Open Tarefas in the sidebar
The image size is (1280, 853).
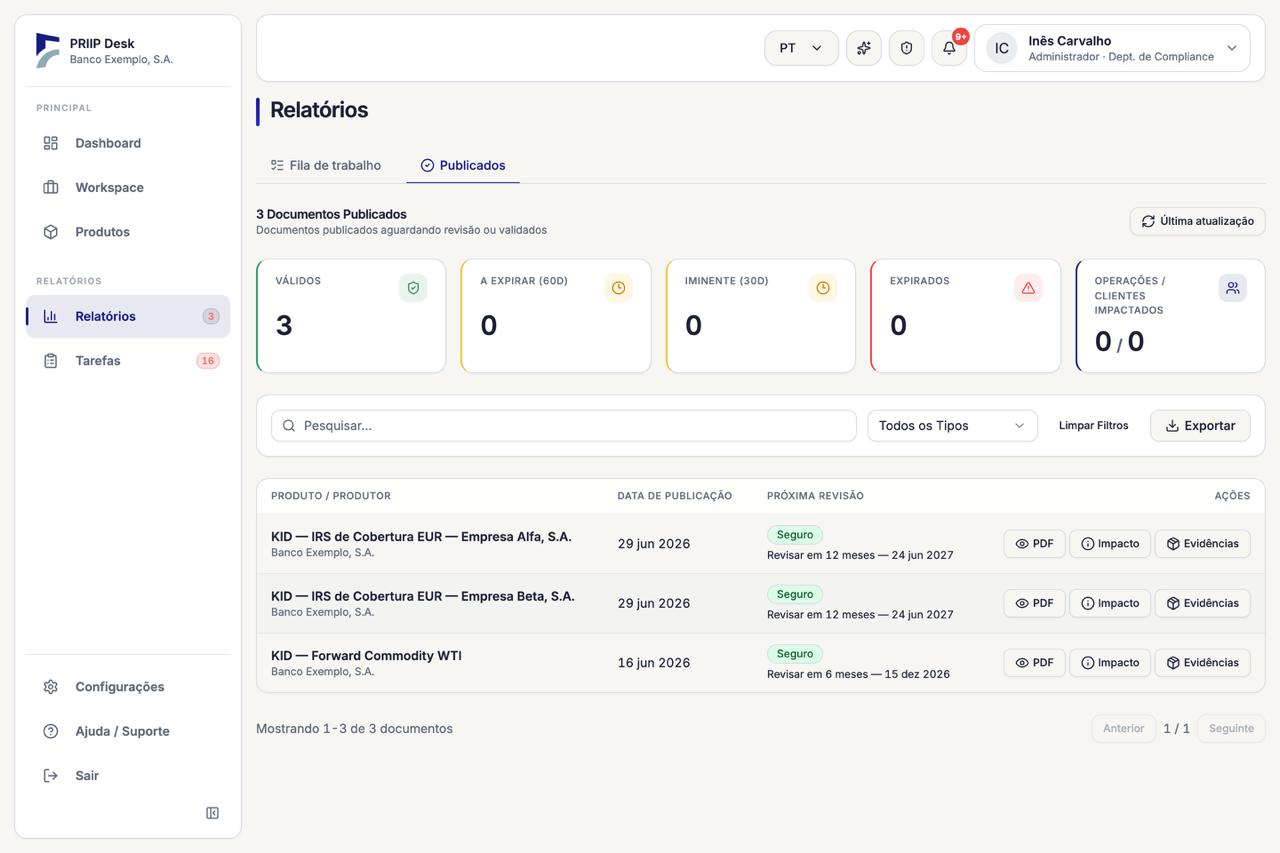tap(128, 361)
